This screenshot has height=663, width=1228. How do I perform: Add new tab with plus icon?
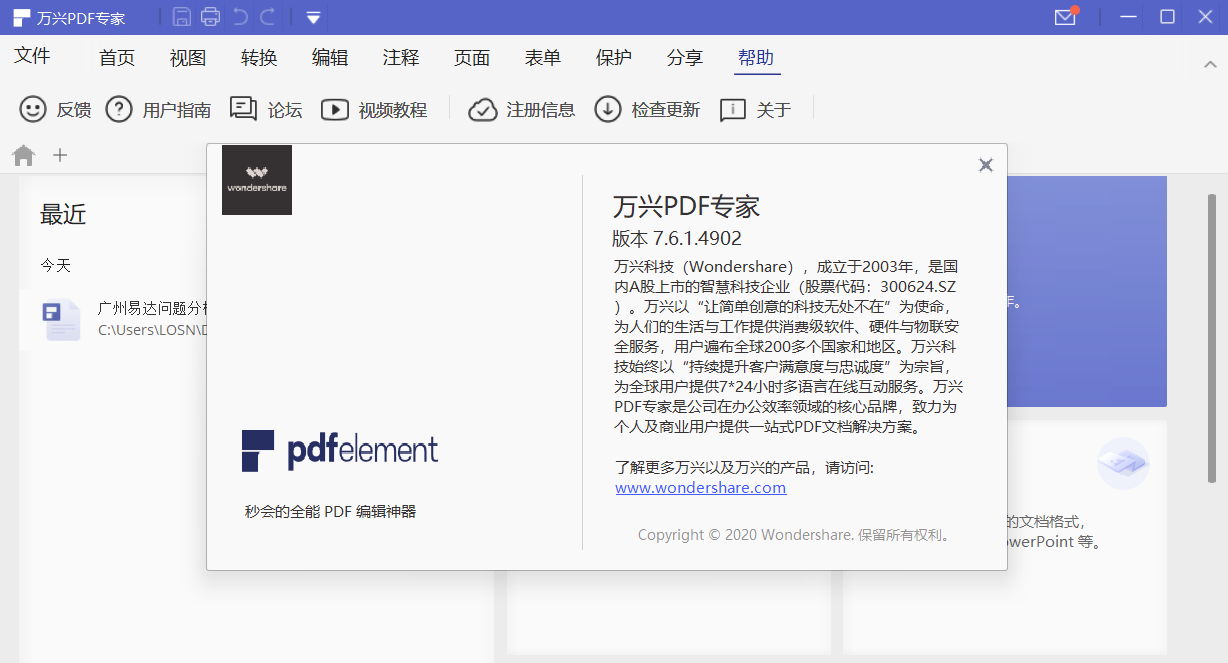(x=60, y=155)
